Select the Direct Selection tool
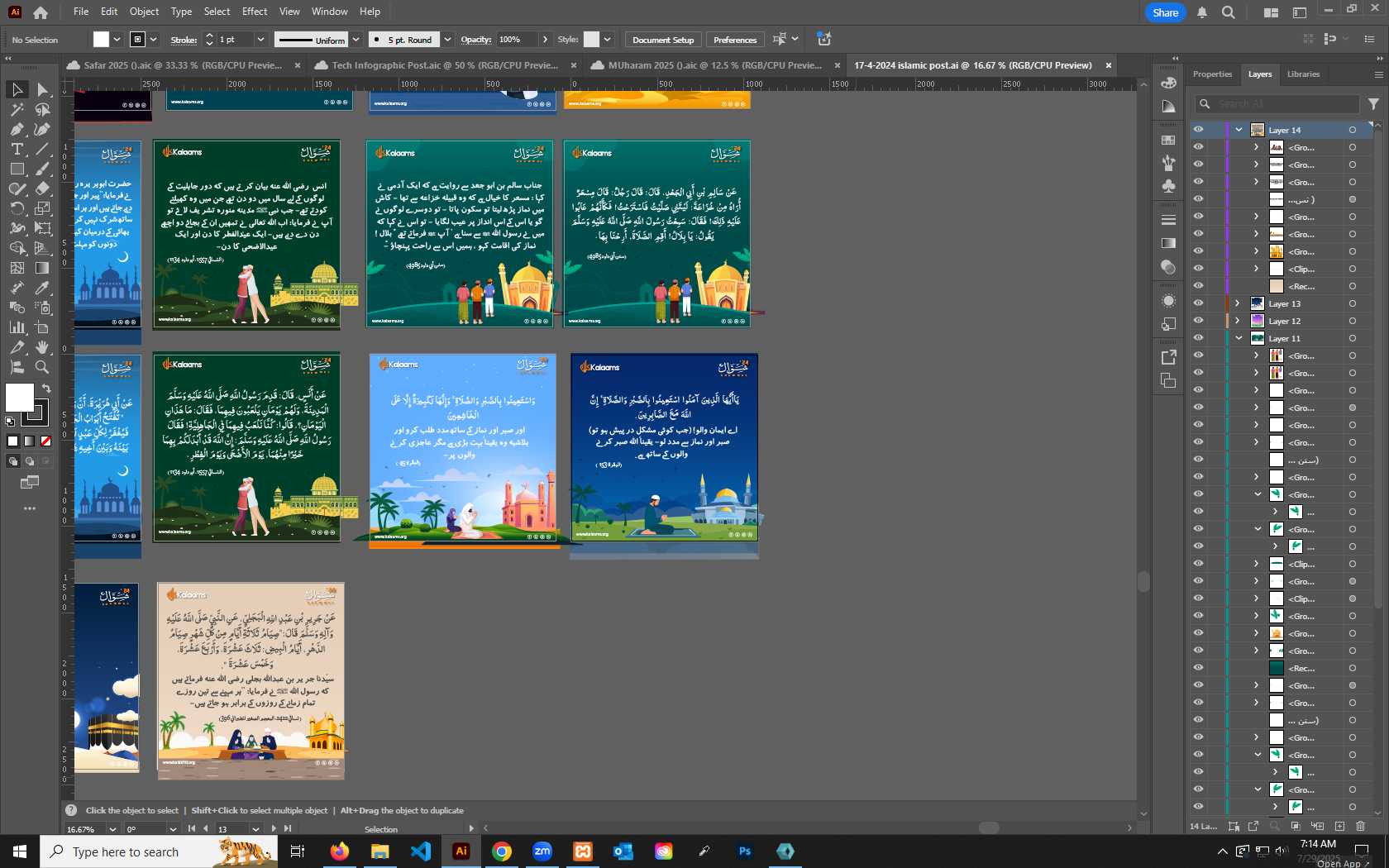Screen dimensions: 1389x868 pyautogui.click(x=42, y=89)
